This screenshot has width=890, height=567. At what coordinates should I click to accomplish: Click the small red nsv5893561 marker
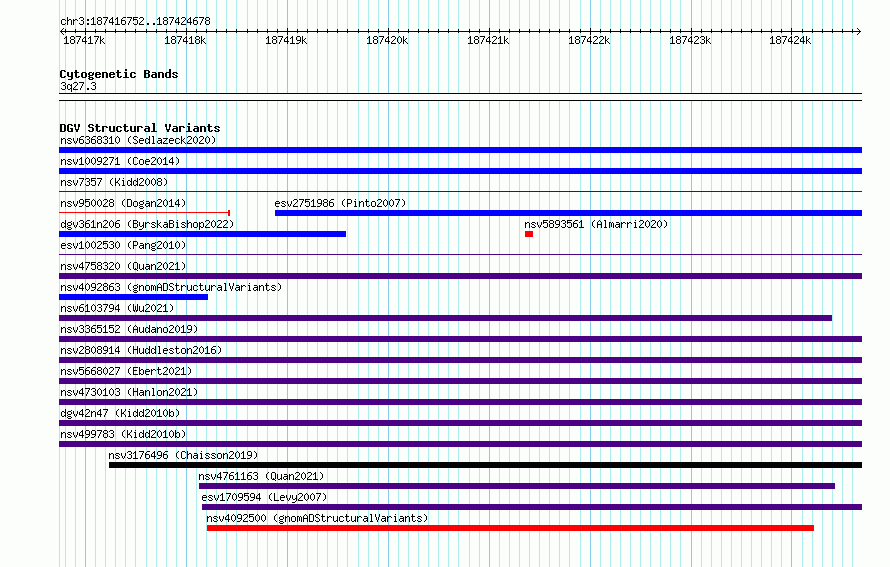coord(529,234)
